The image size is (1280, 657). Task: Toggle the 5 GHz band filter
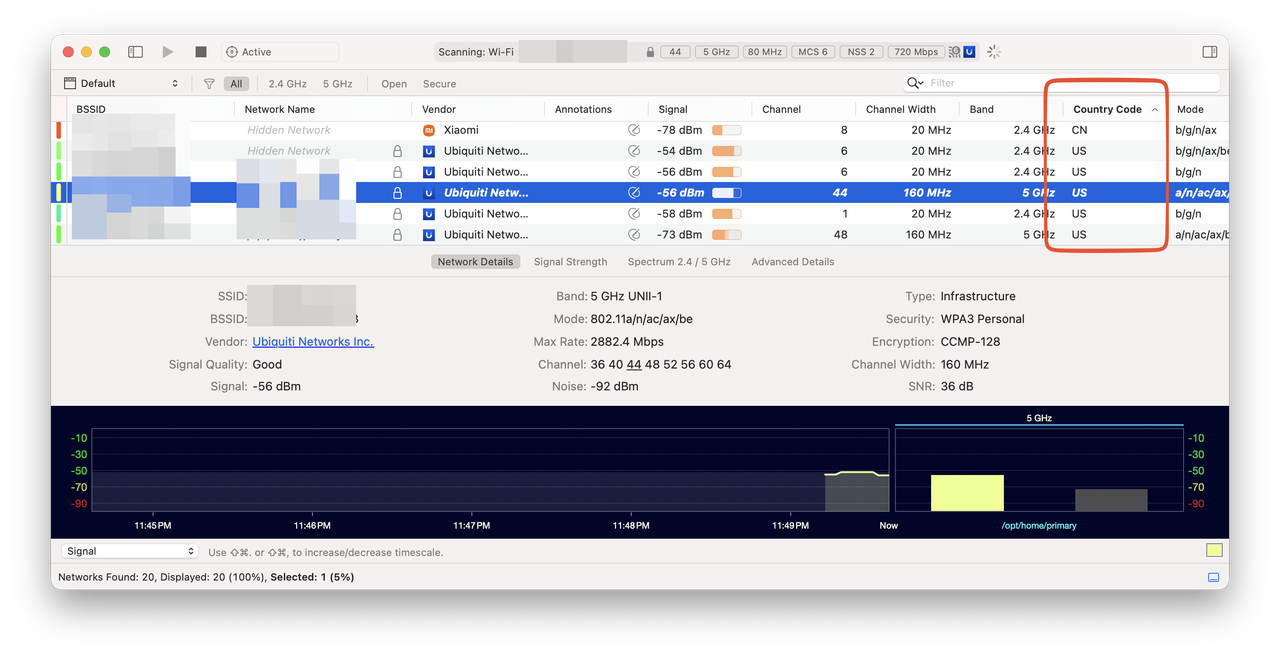(x=338, y=84)
